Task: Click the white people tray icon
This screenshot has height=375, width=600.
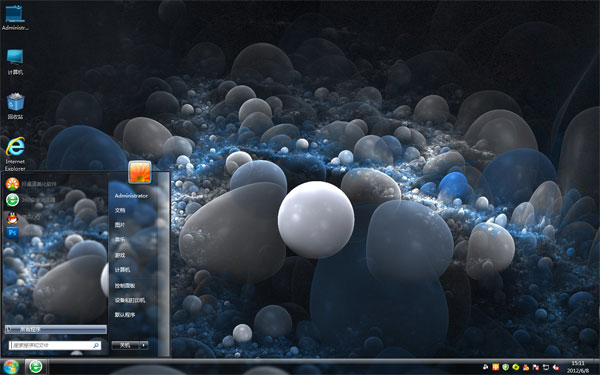Action: [x=486, y=367]
